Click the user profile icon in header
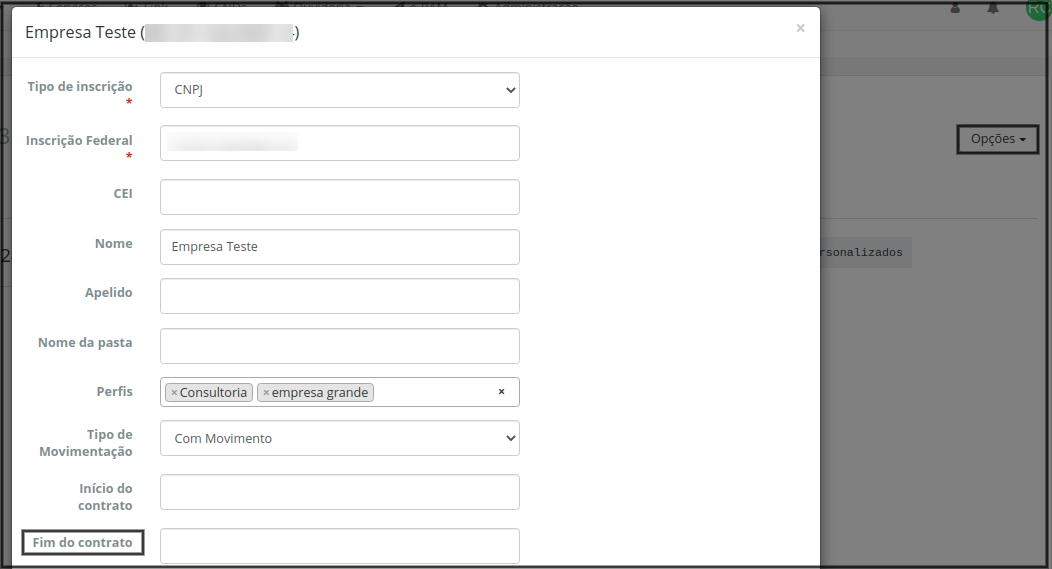 coord(955,7)
